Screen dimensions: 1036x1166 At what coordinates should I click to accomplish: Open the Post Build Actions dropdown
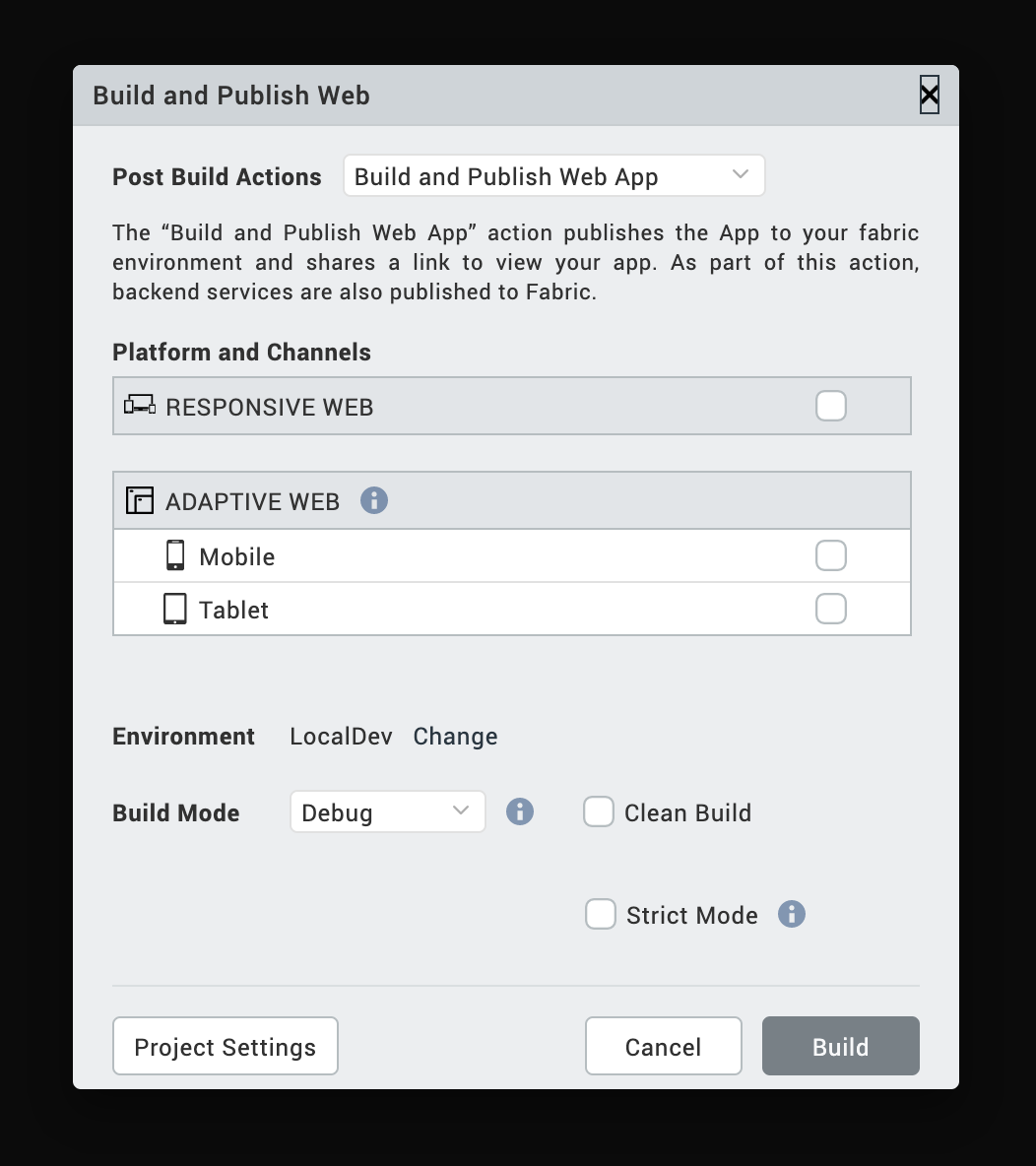coord(553,176)
